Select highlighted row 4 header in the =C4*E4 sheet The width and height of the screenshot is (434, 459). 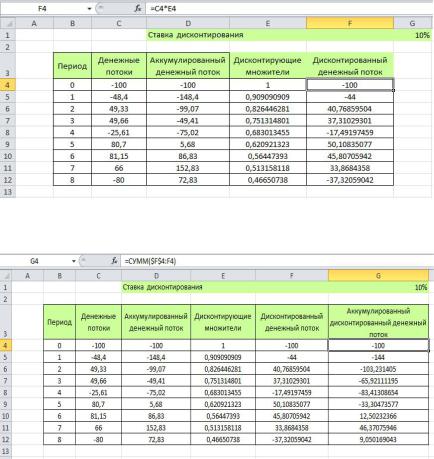pyautogui.click(x=8, y=85)
